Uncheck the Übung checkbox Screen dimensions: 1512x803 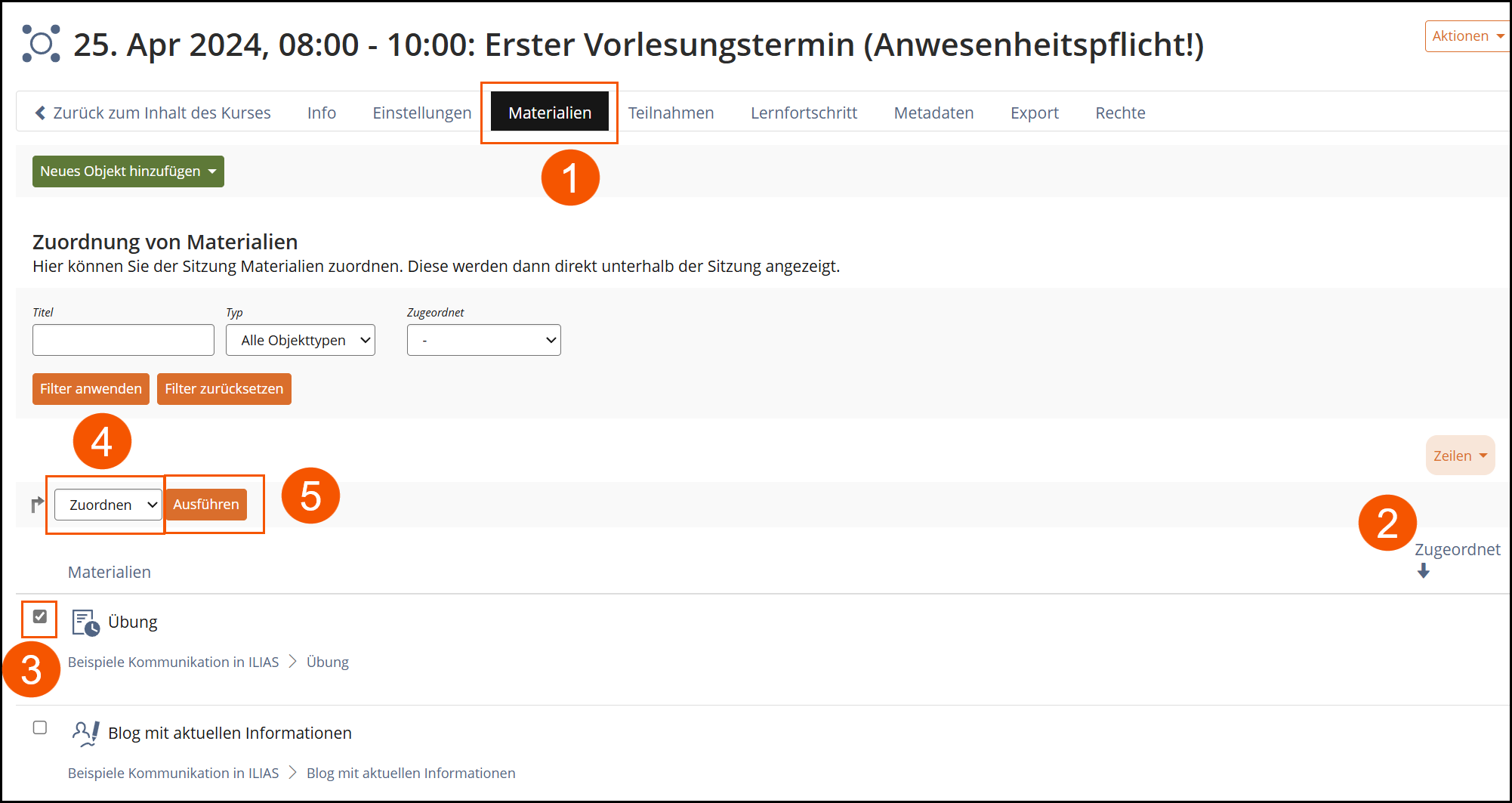click(x=40, y=616)
